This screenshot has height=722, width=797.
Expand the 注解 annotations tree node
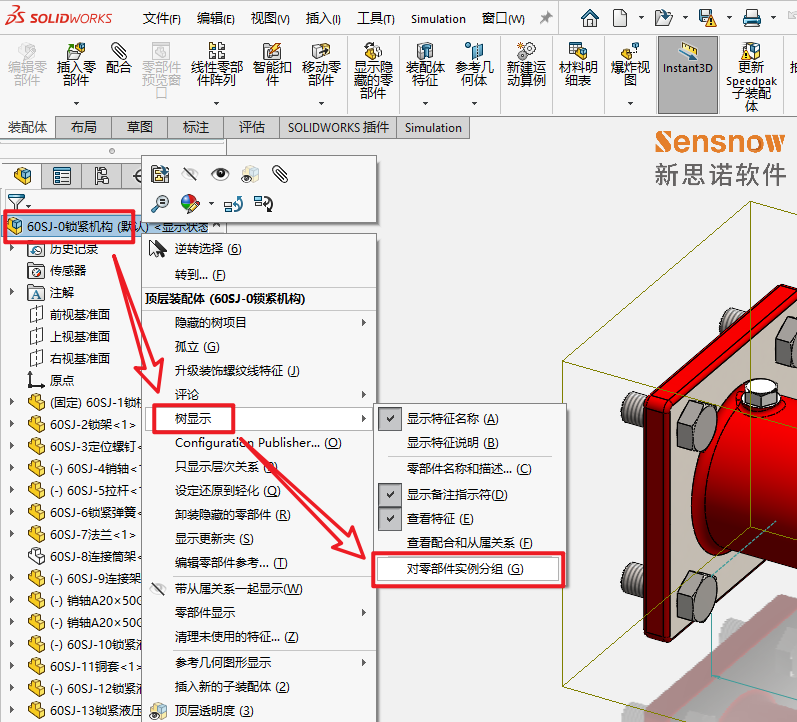coord(12,293)
